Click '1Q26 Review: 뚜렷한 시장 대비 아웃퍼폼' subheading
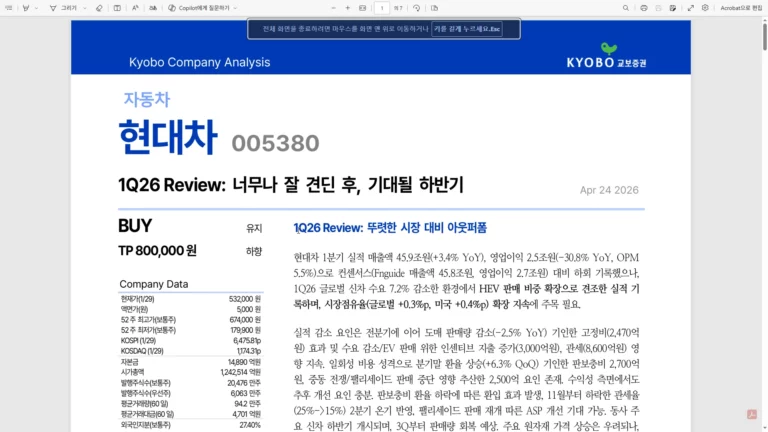768x432 pixels. pos(390,228)
